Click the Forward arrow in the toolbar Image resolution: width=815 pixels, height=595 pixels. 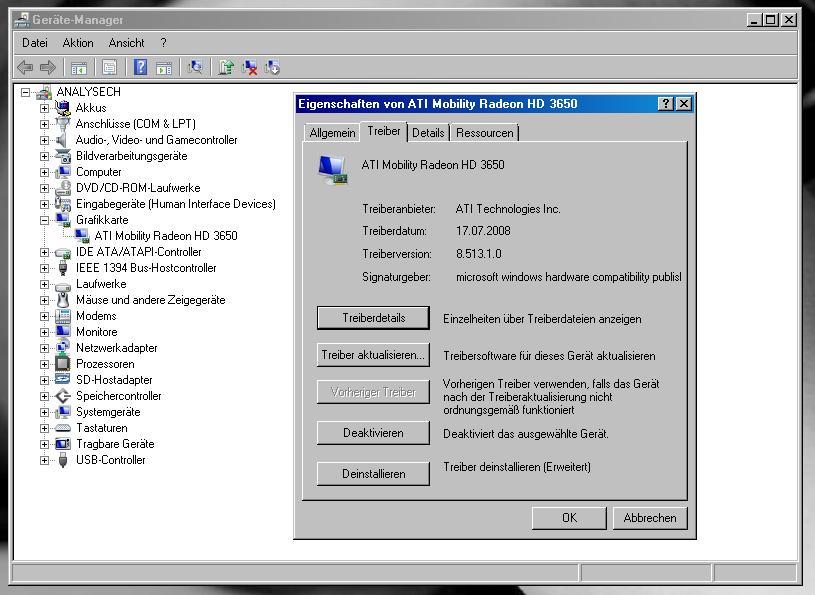48,67
